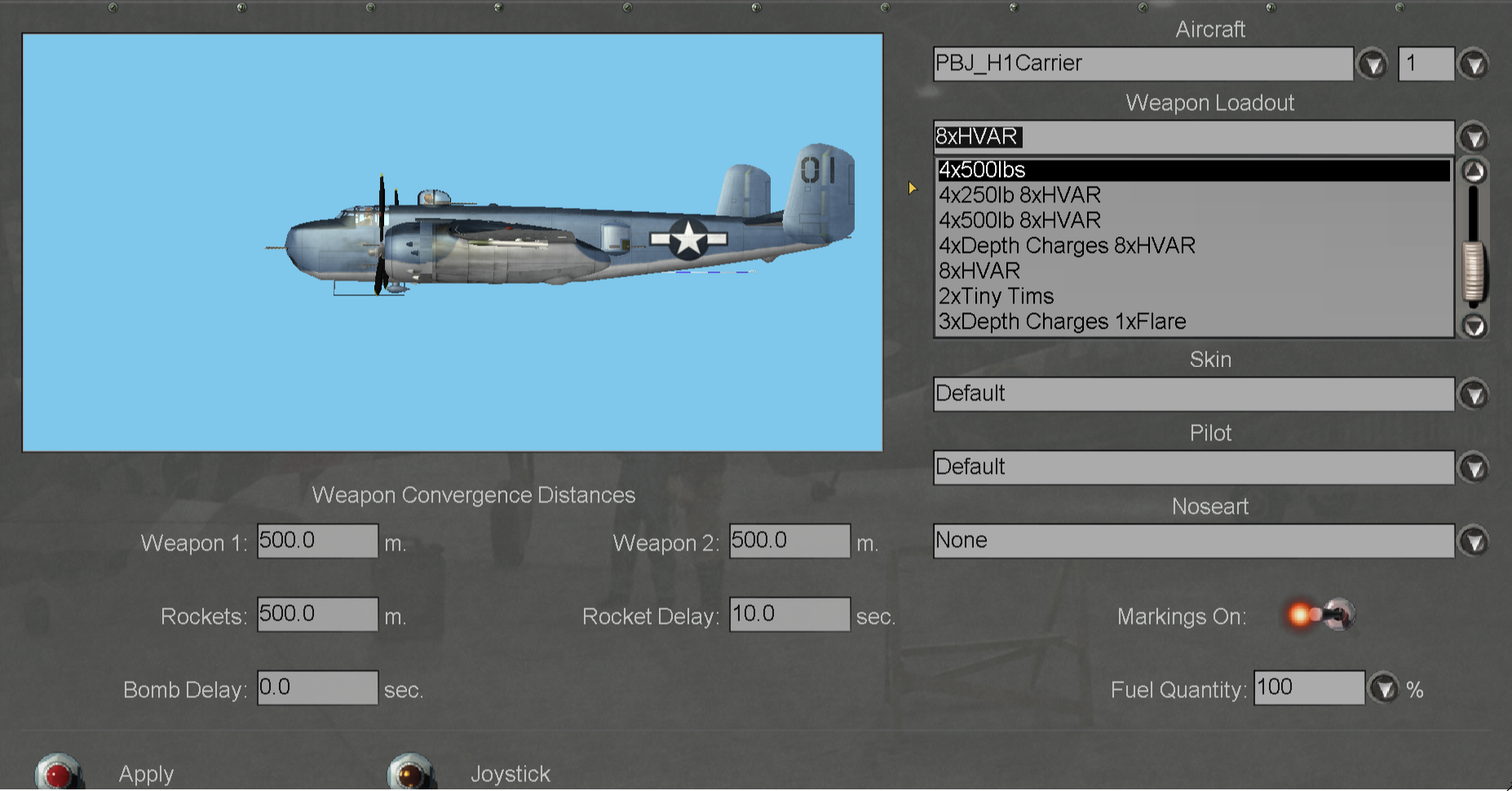The image size is (1512, 791).
Task: Open the aircraft number dropdown arrow
Action: (x=1474, y=64)
